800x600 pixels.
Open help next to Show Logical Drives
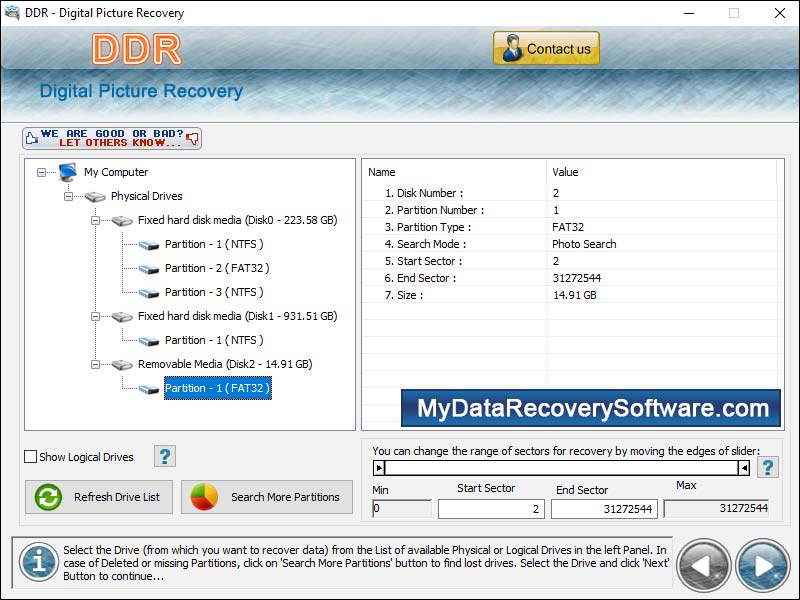[x=164, y=456]
